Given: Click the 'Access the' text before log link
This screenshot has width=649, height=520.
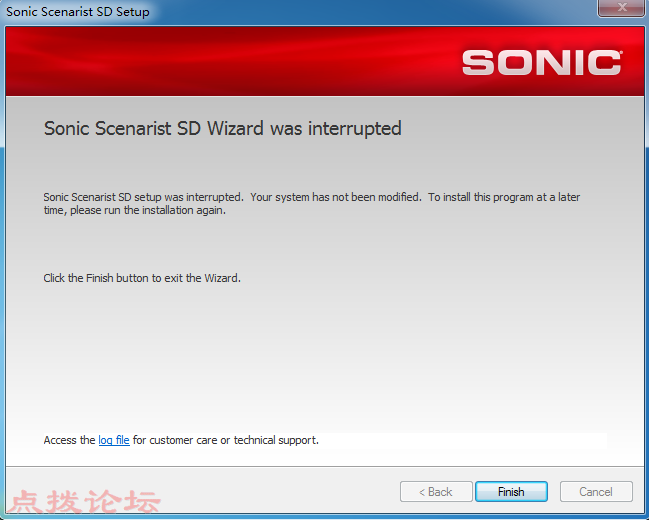Looking at the screenshot, I should 69,440.
